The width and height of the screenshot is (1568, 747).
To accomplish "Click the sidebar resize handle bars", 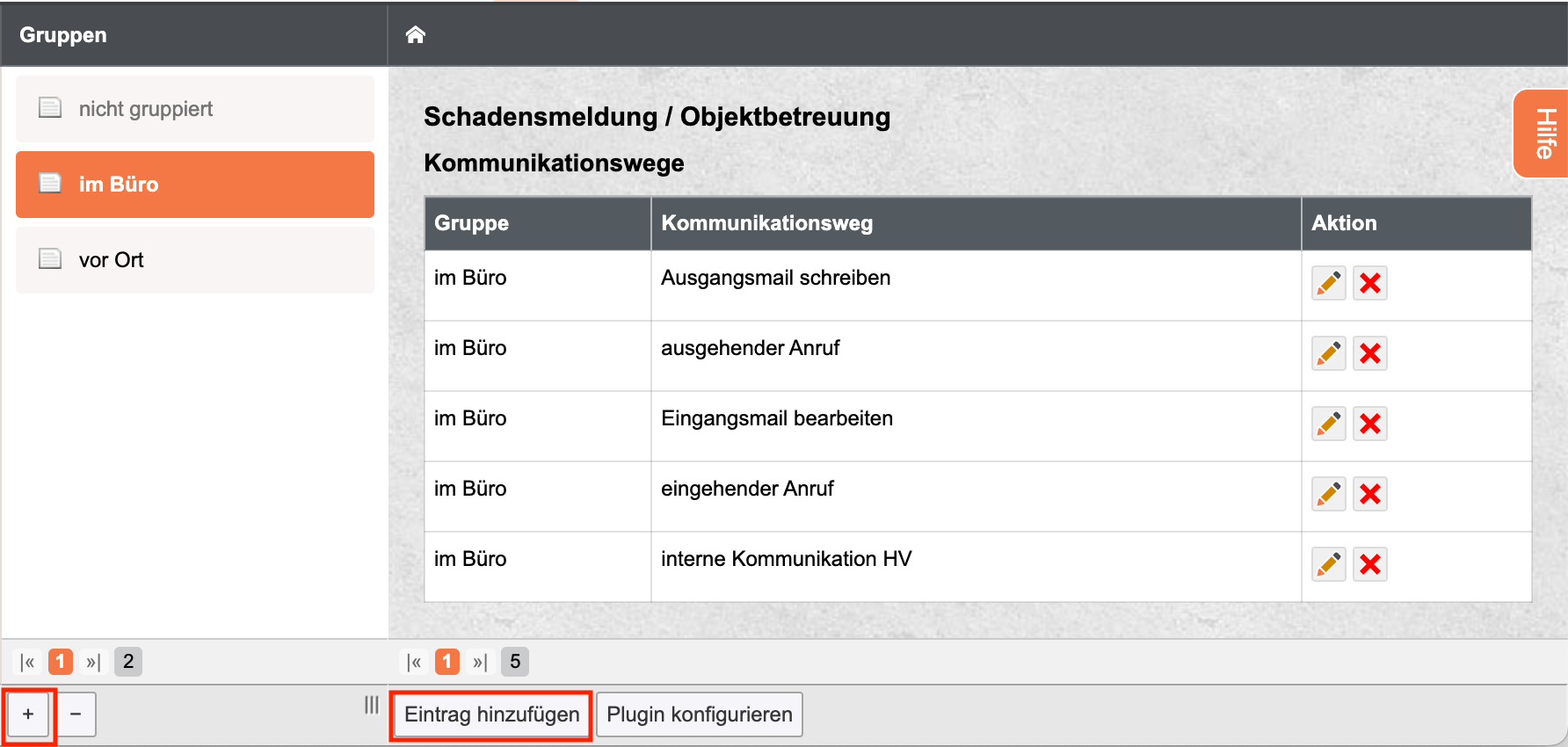I will tap(372, 705).
